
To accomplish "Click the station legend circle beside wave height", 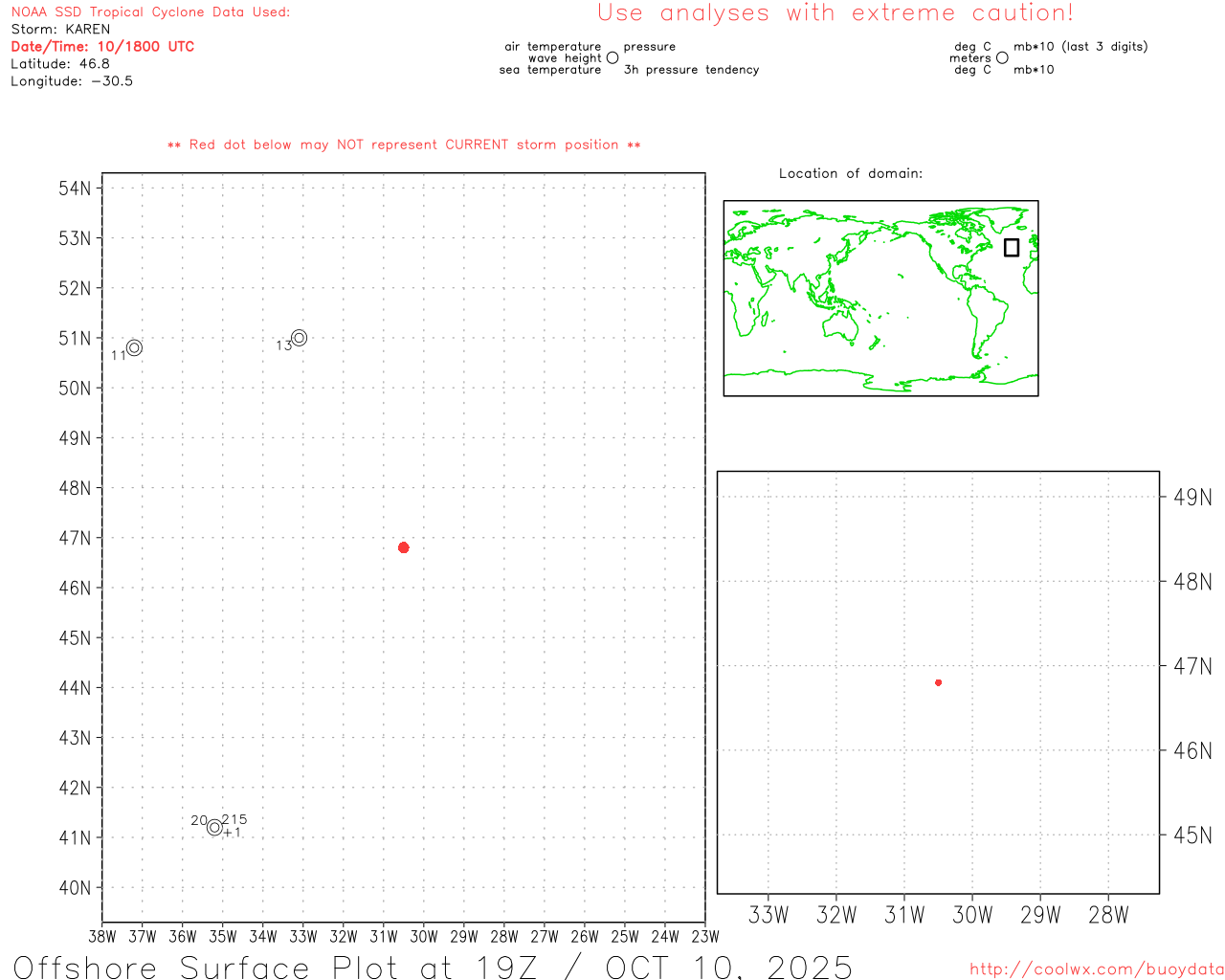I will coord(612,57).
